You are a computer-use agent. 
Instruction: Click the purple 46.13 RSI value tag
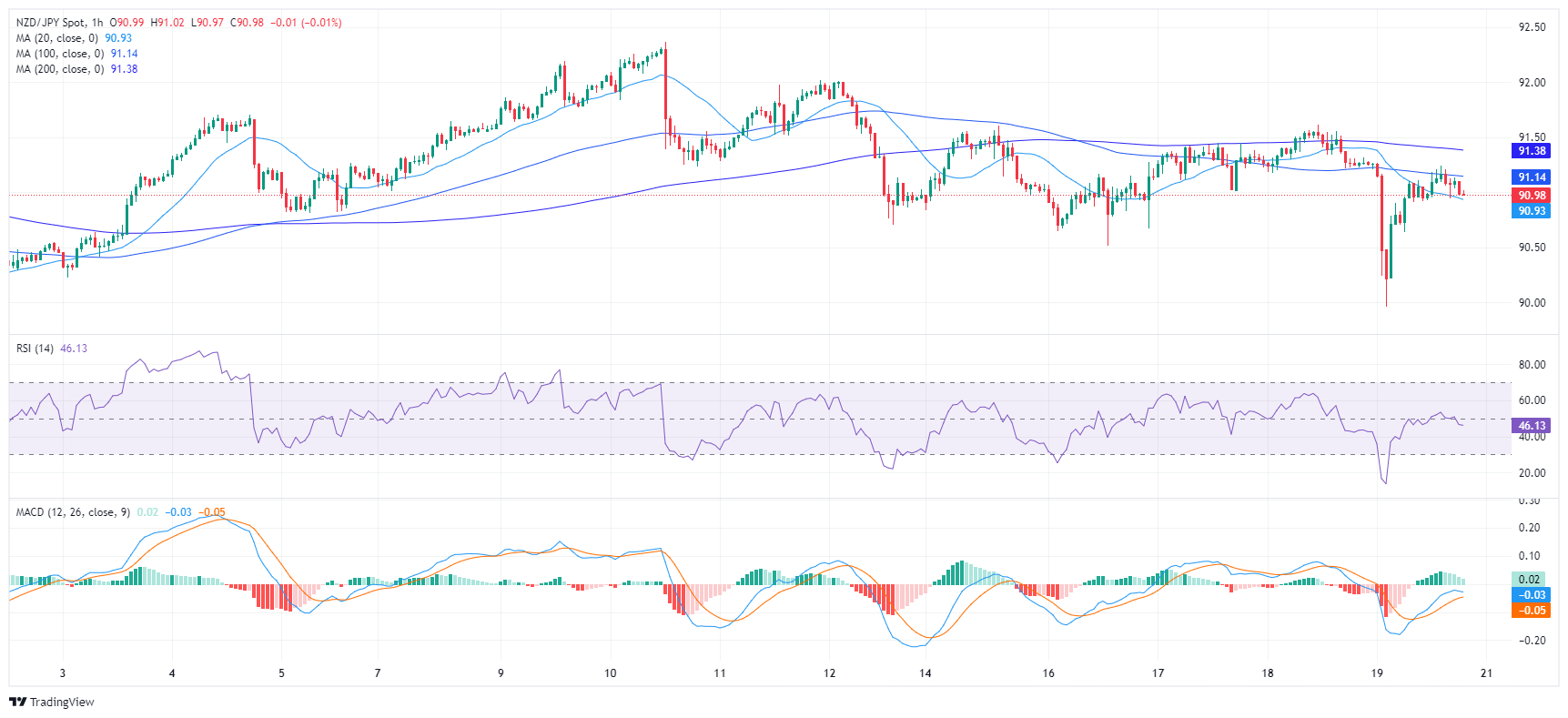1532,426
